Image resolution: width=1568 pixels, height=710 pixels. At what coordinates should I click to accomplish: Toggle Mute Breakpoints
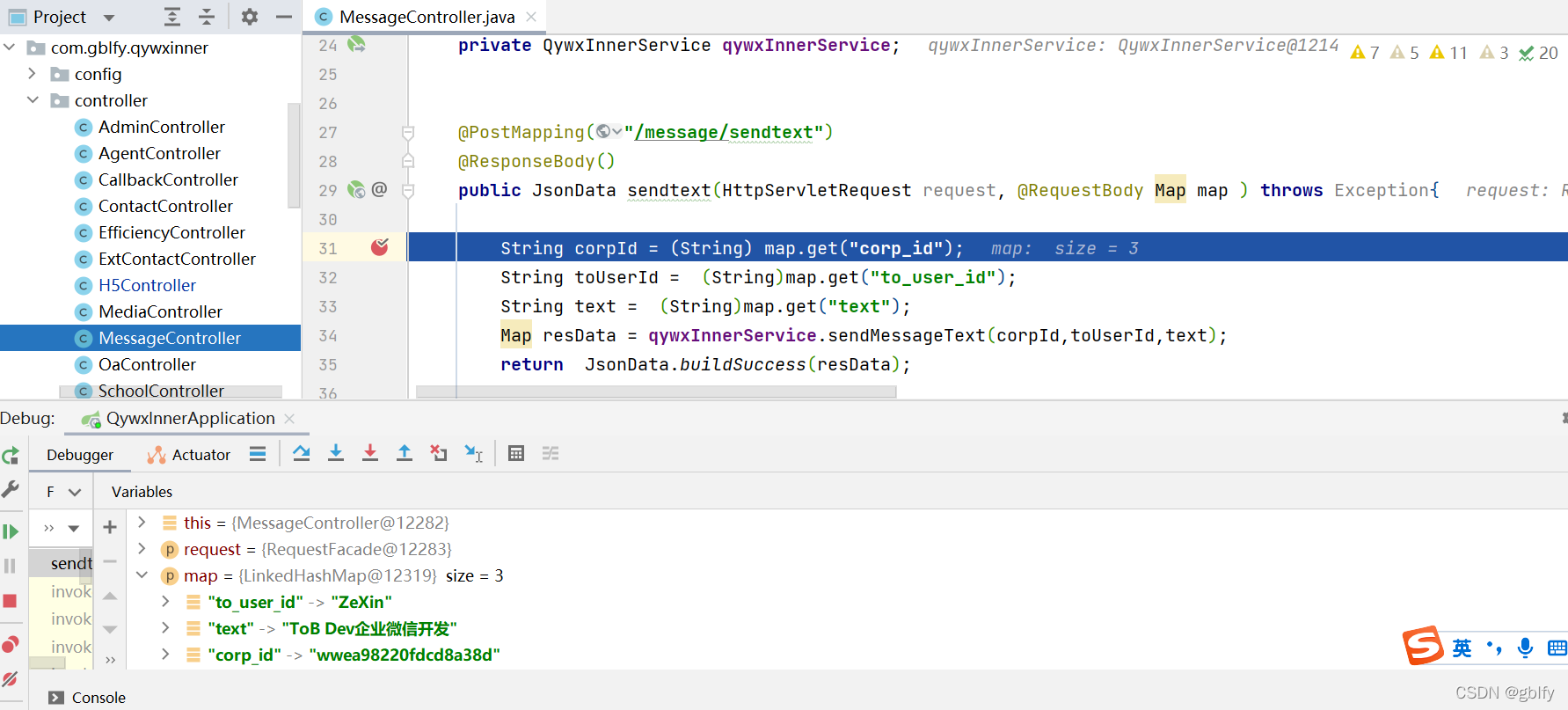click(x=11, y=678)
